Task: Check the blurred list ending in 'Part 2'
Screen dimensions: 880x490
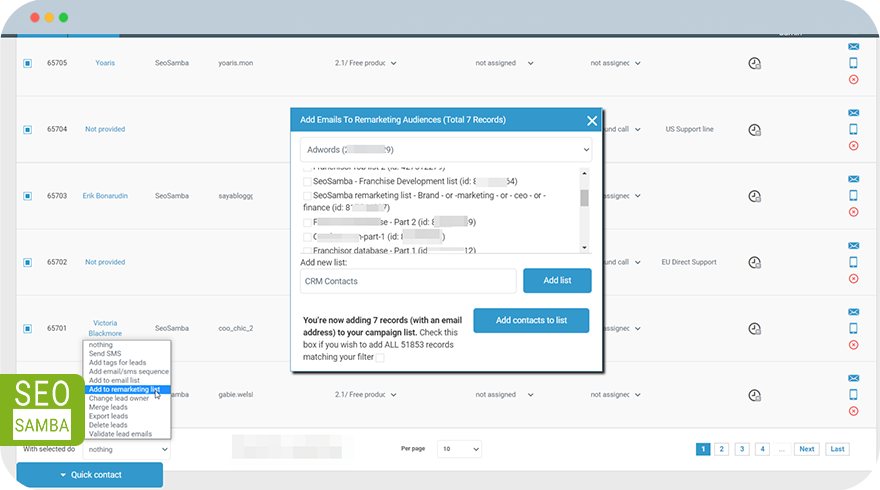Action: tap(307, 222)
